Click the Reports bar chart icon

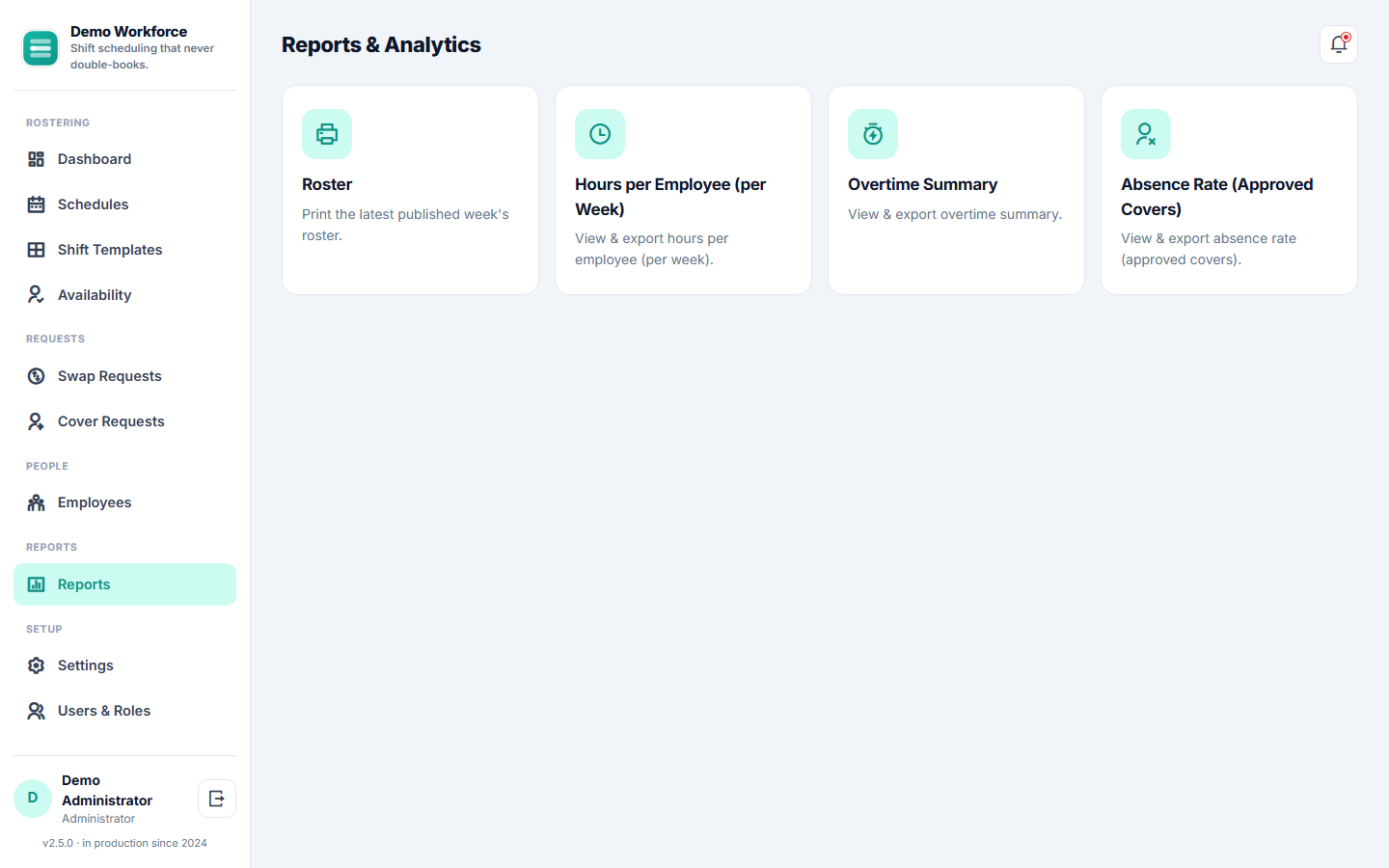(x=36, y=584)
